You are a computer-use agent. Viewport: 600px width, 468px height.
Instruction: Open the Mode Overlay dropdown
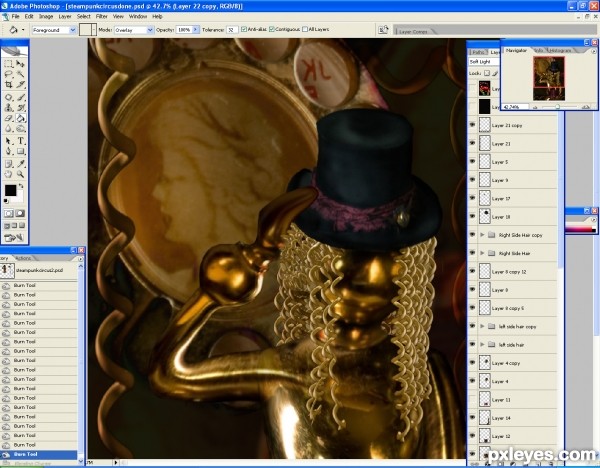tap(150, 30)
